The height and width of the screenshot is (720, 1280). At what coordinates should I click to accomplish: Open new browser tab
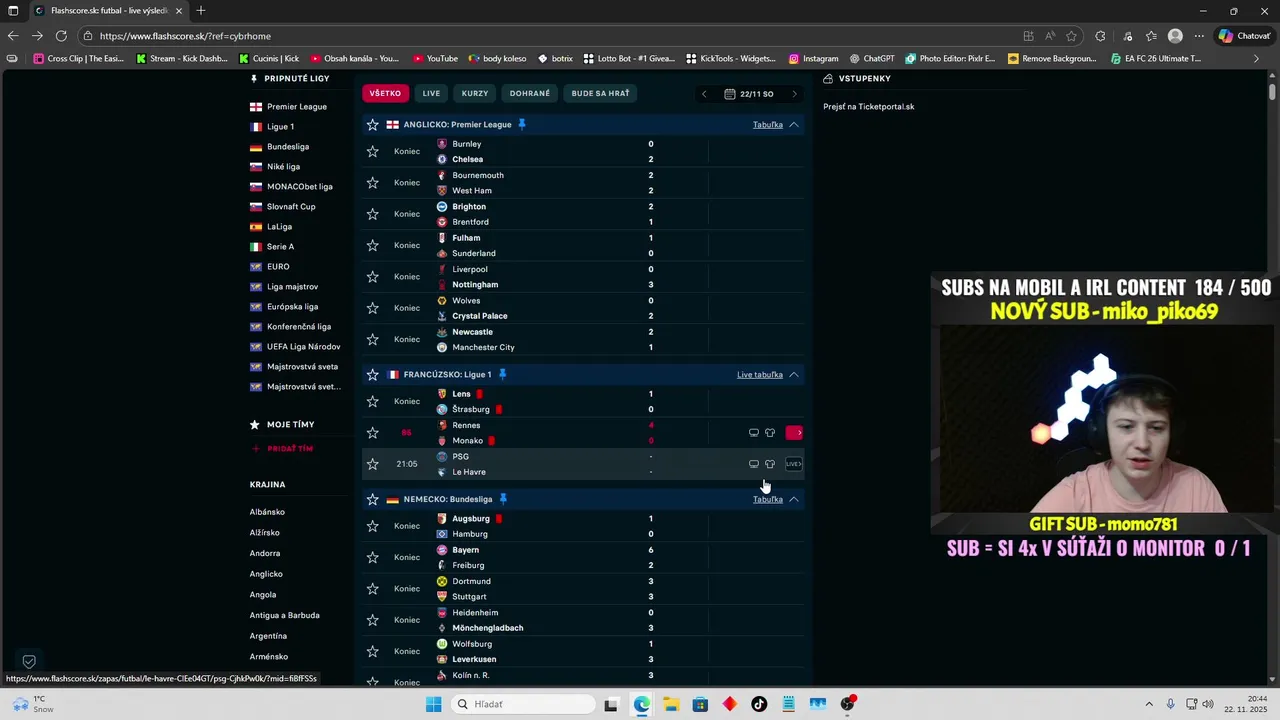point(201,11)
